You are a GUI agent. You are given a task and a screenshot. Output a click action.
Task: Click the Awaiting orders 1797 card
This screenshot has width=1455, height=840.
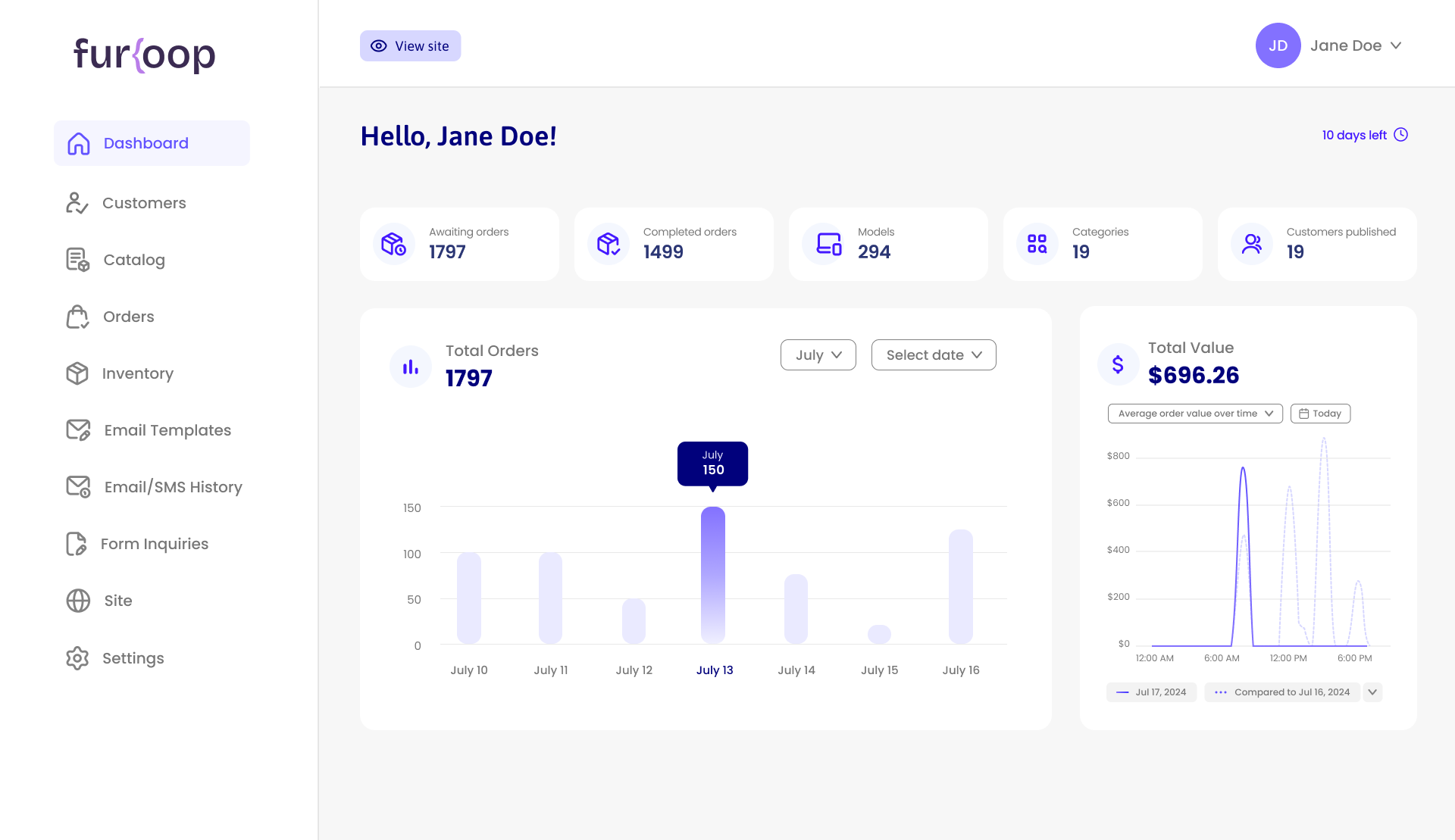tap(459, 244)
